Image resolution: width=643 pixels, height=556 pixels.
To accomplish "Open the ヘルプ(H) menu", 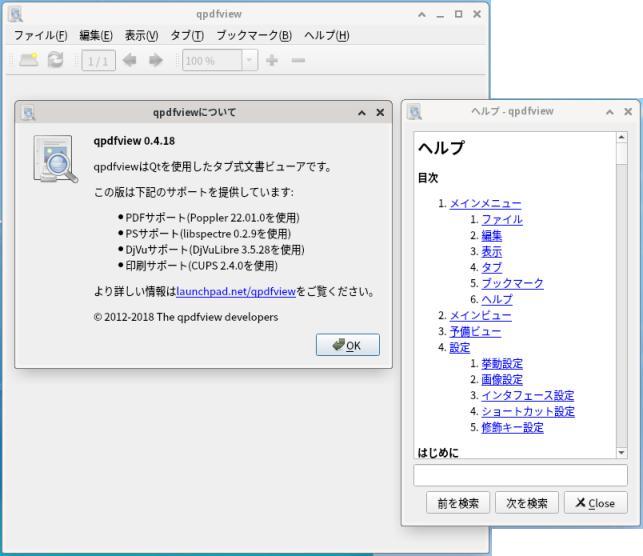I will point(327,36).
